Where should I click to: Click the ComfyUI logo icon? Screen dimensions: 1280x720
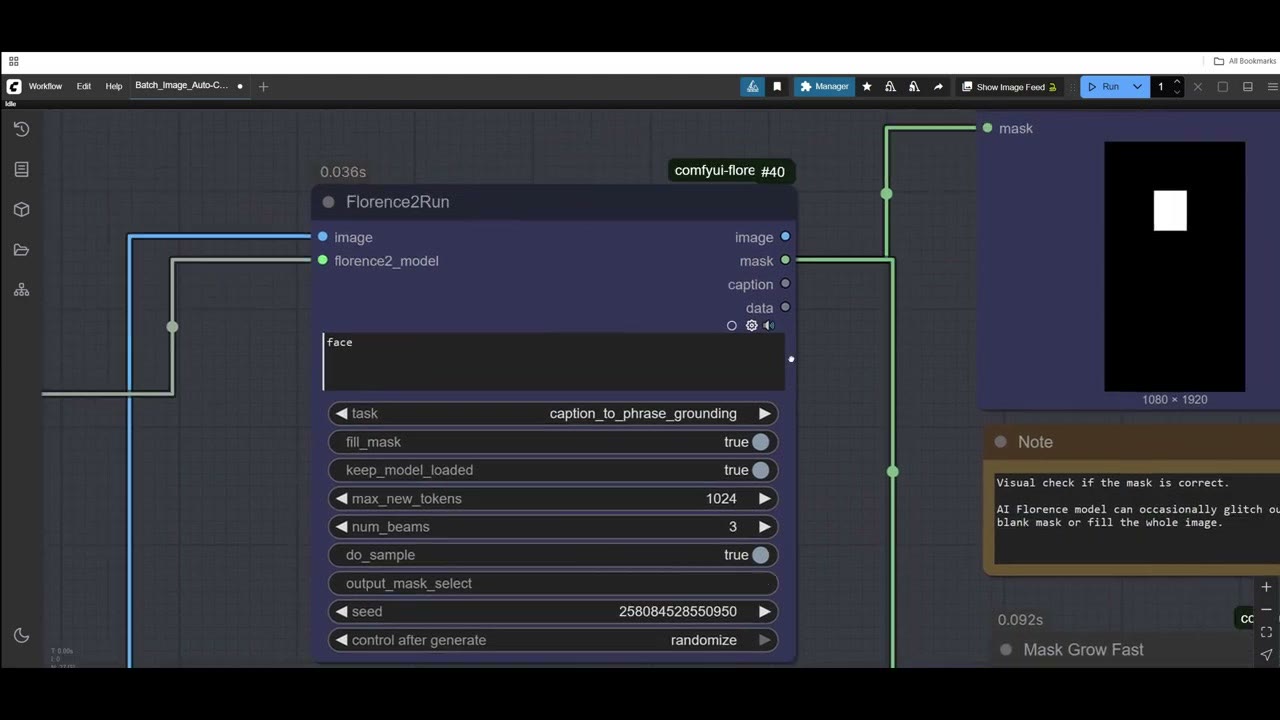[x=14, y=87]
